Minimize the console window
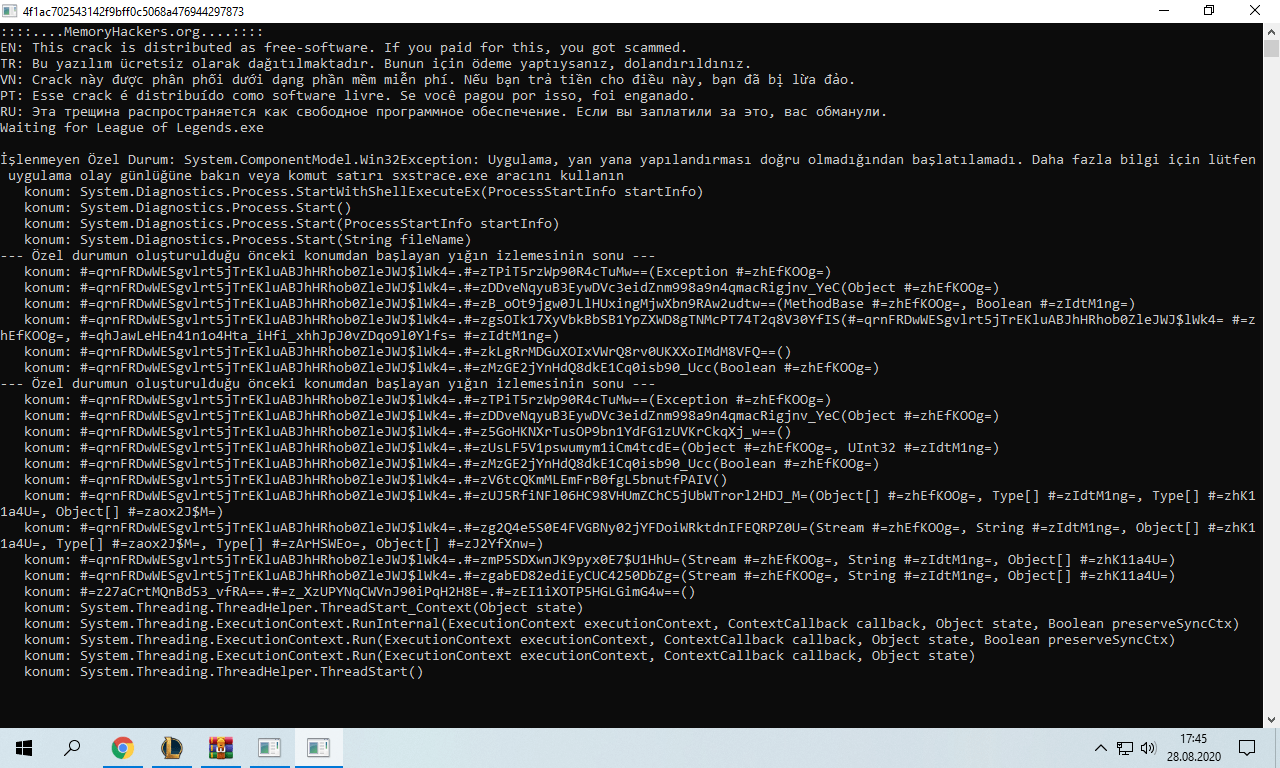Screen dimensions: 1280x768 tap(1163, 11)
